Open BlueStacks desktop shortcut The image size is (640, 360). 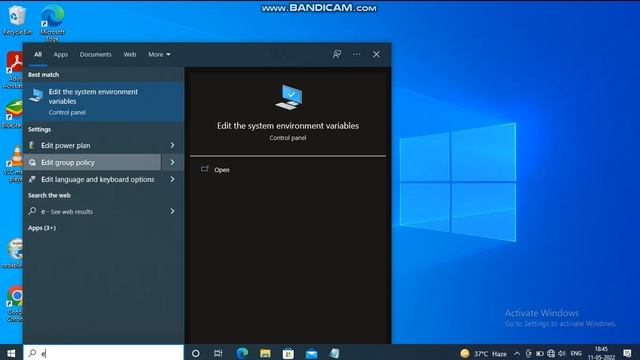(x=13, y=114)
